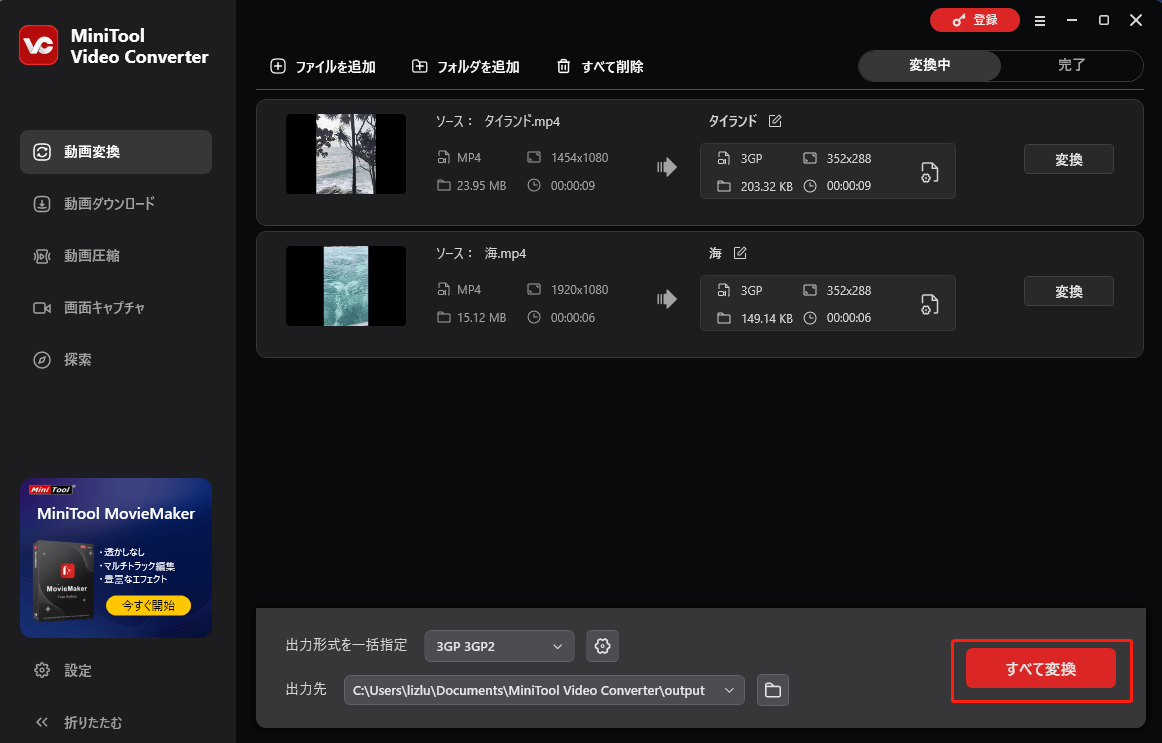Click the 23.95 MB source size

pyautogui.click(x=481, y=185)
